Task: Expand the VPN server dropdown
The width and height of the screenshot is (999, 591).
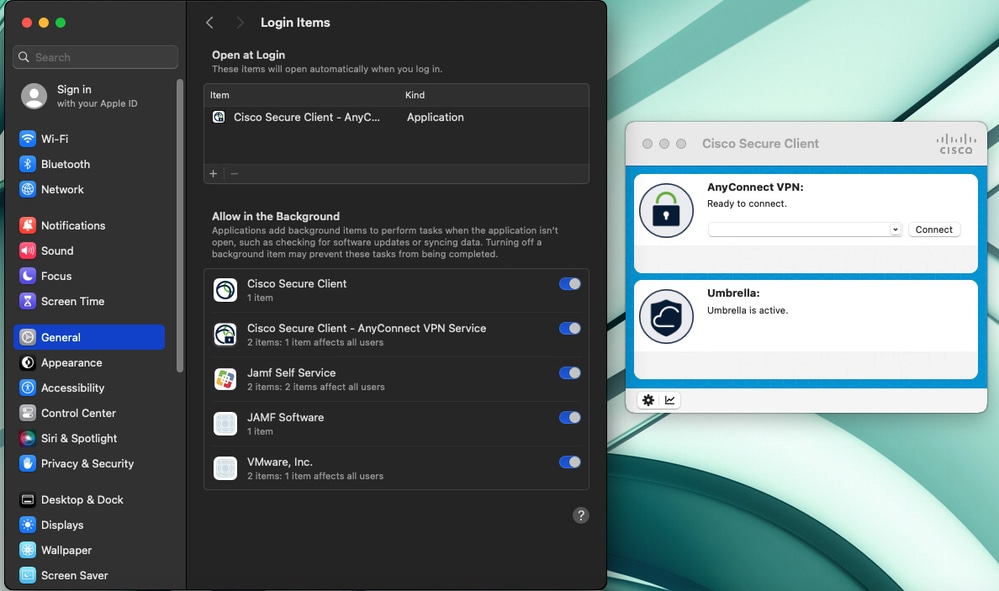Action: 895,230
